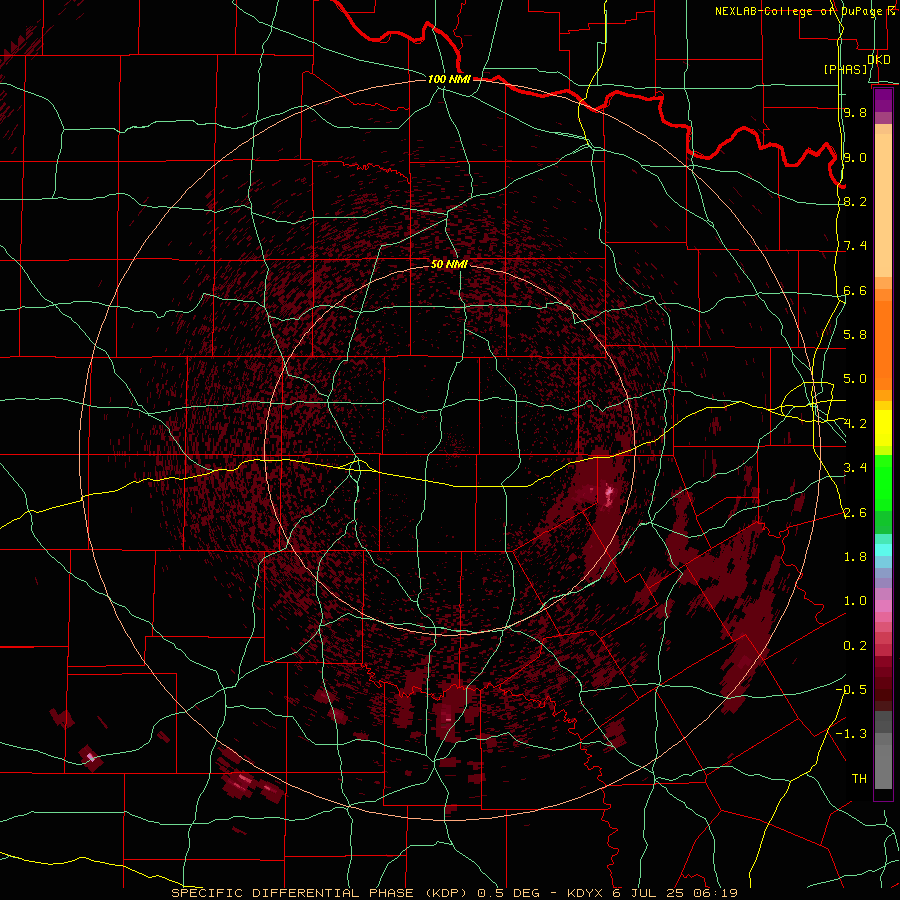Screen dimensions: 900x900
Task: Click the 0.2 legend scale value
Action: (855, 646)
